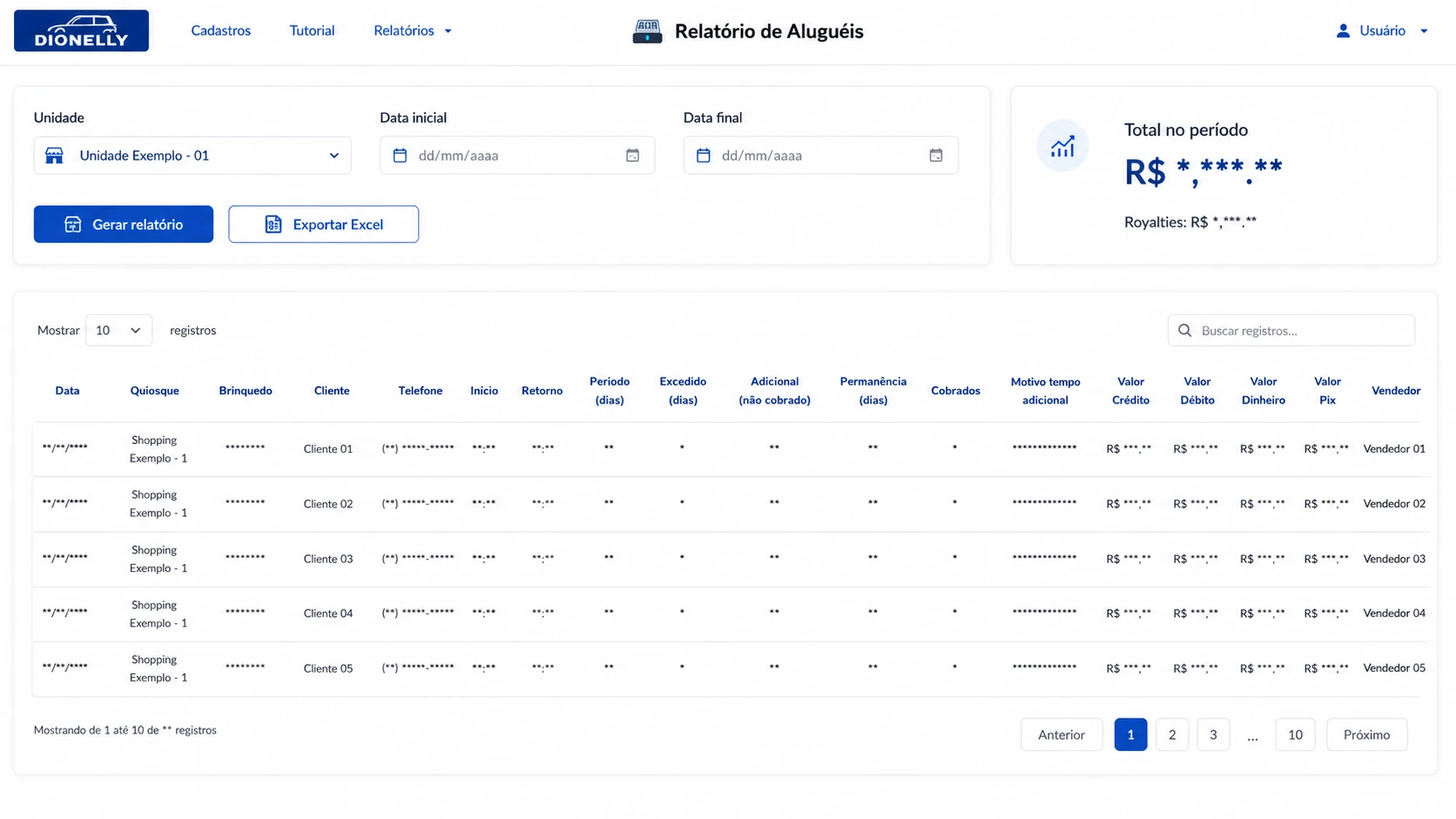The width and height of the screenshot is (1456, 819).
Task: Click the store icon on Gerar relatório
Action: [73, 225]
